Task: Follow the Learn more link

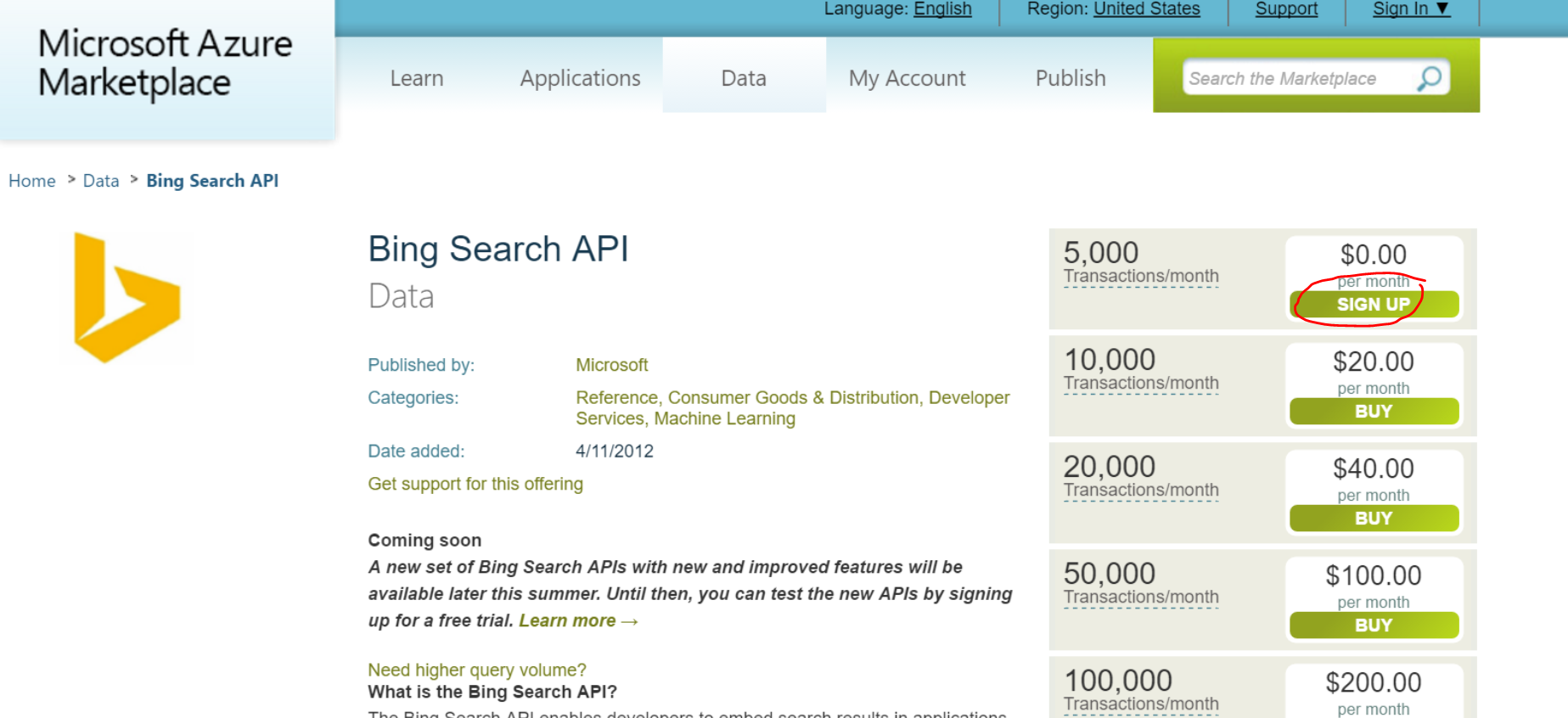Action: click(x=577, y=620)
